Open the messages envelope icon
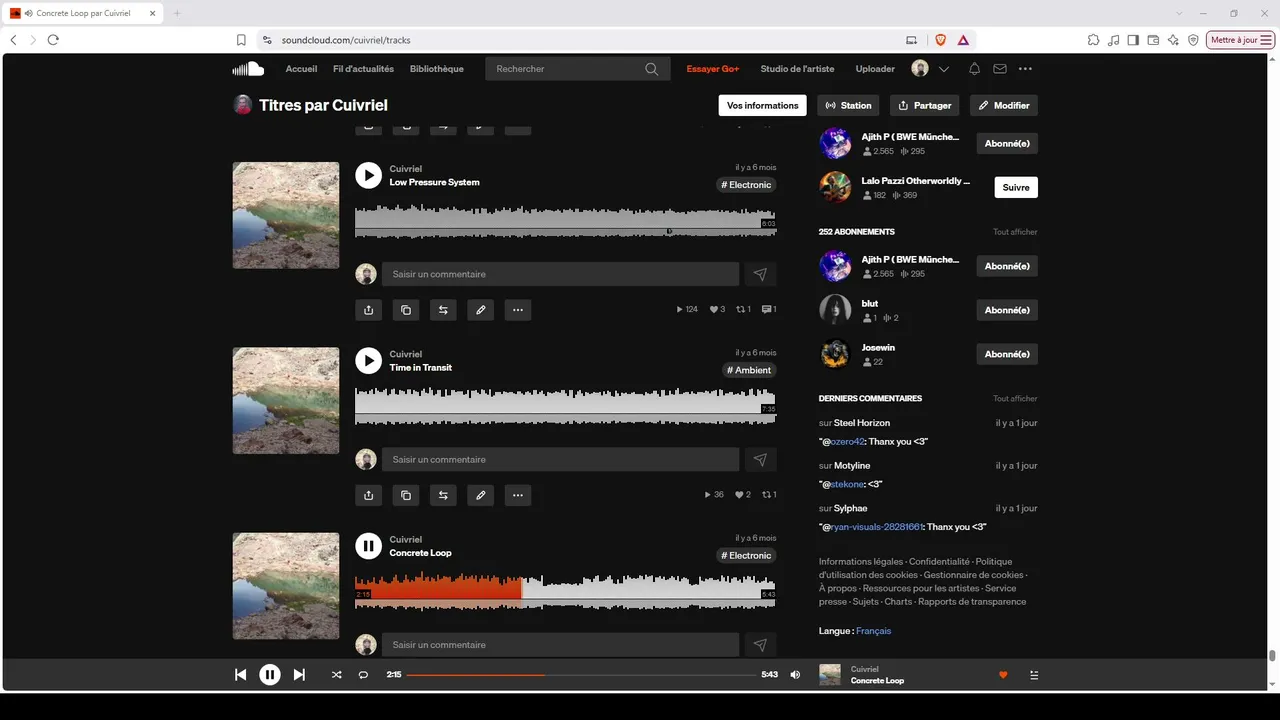The image size is (1280, 720). point(1000,69)
